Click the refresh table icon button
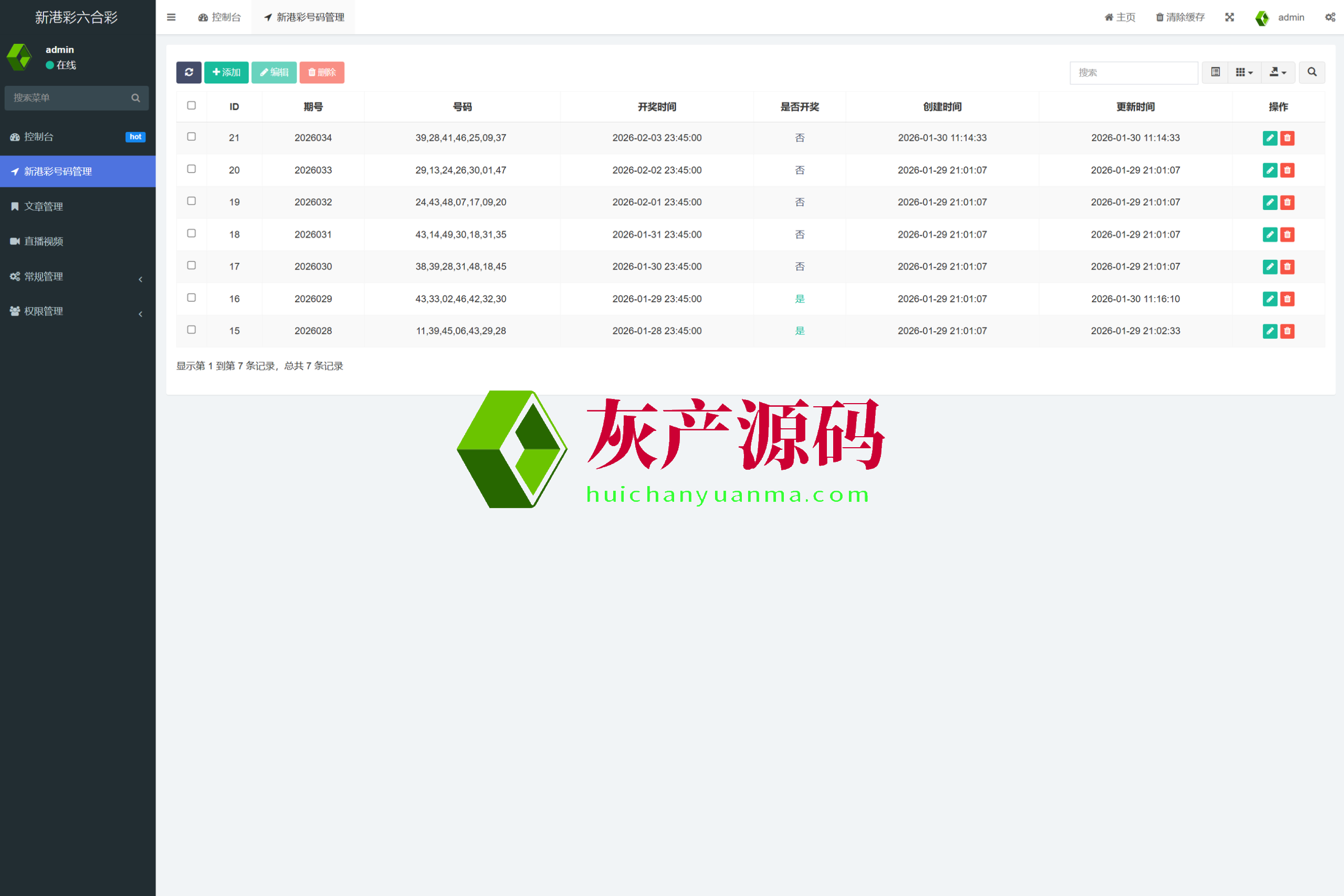 click(x=188, y=72)
